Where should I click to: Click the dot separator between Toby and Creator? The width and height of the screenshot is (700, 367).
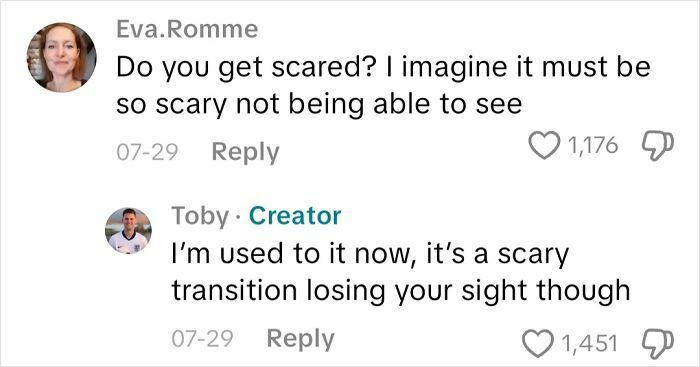[238, 218]
